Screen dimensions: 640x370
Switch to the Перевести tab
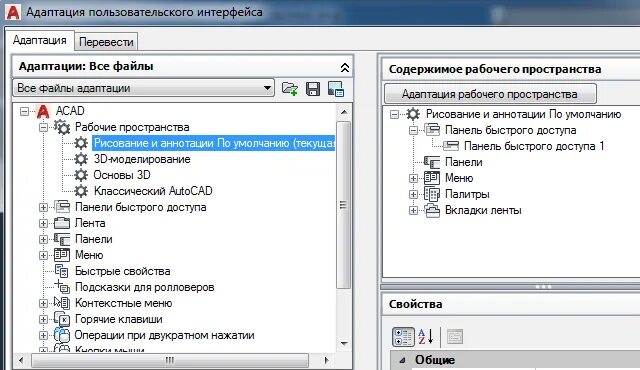(x=106, y=42)
